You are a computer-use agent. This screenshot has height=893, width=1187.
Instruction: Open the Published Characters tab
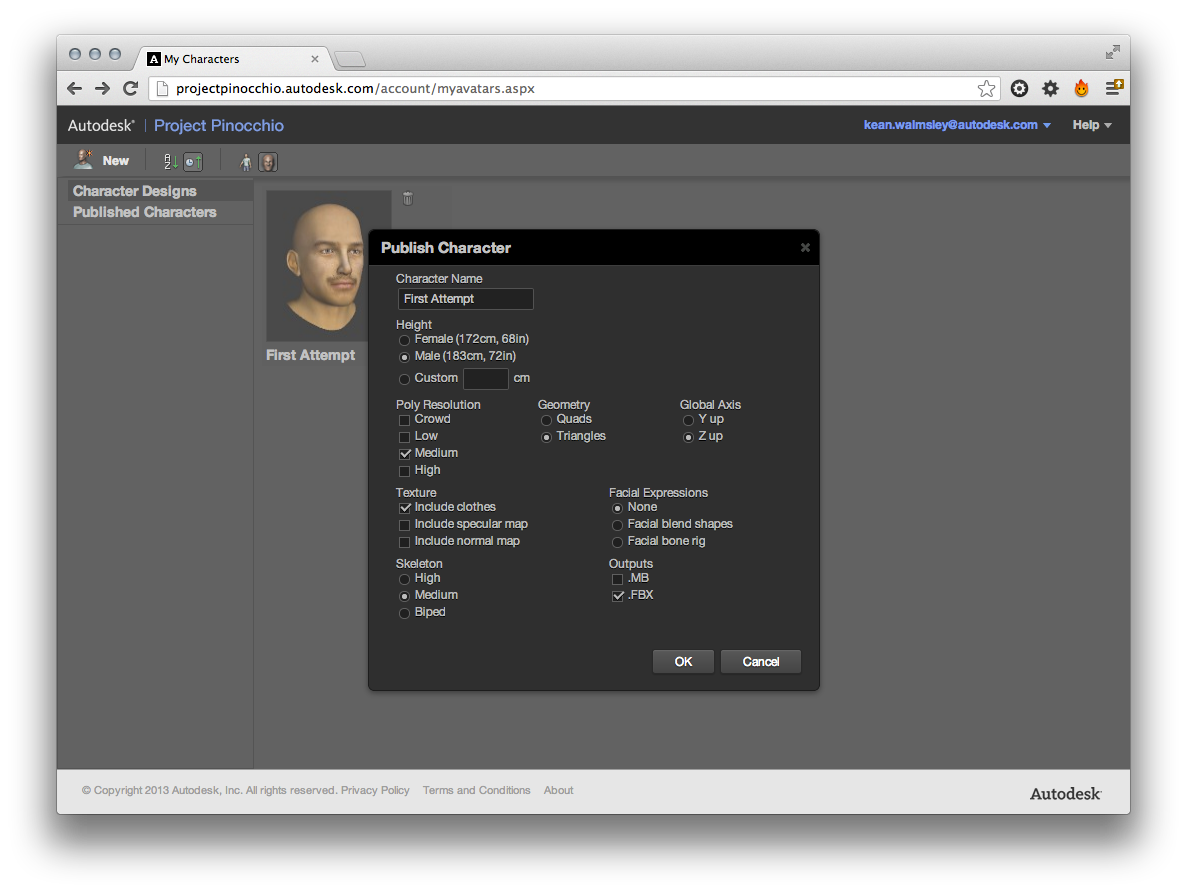[145, 212]
